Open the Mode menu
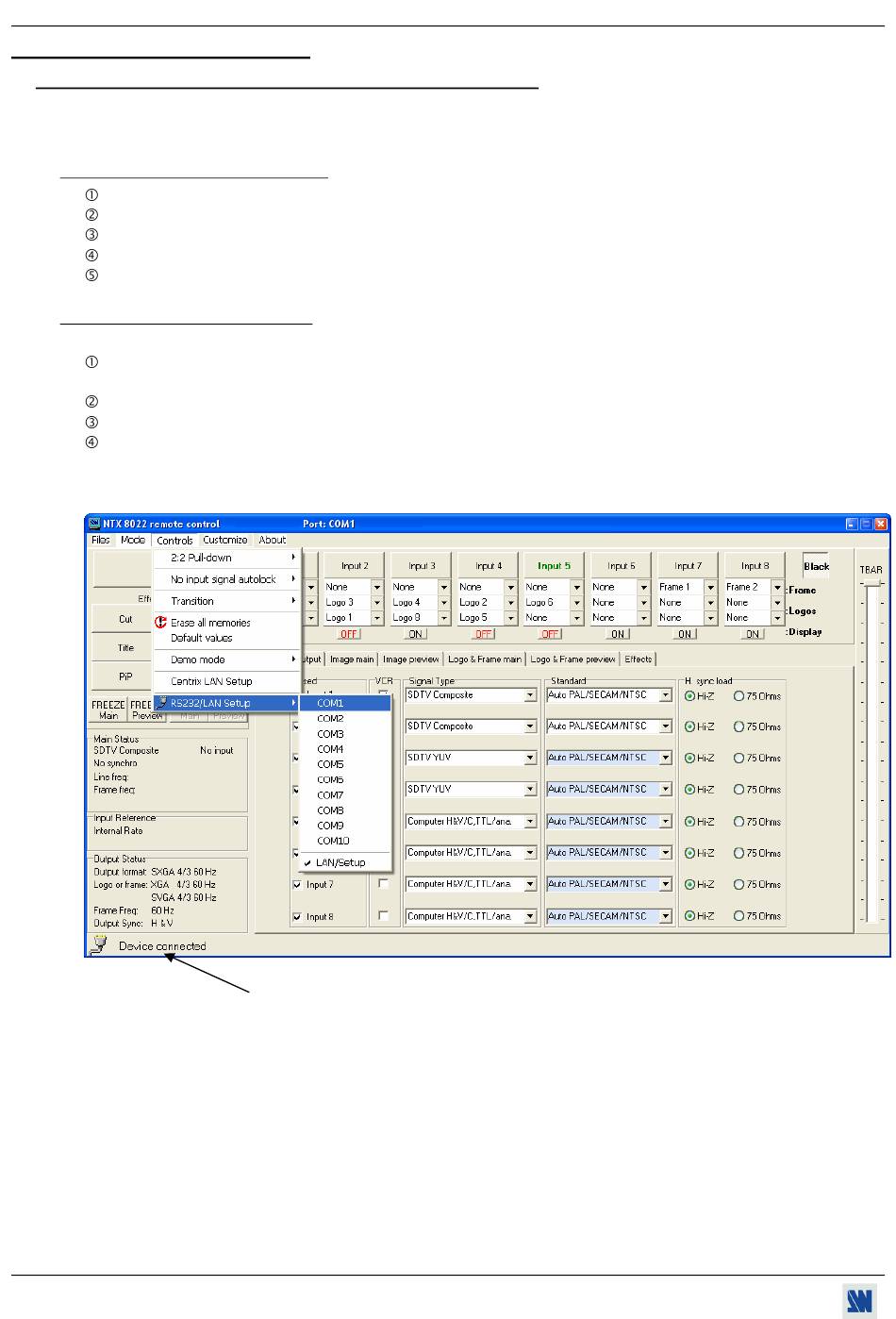 (133, 540)
